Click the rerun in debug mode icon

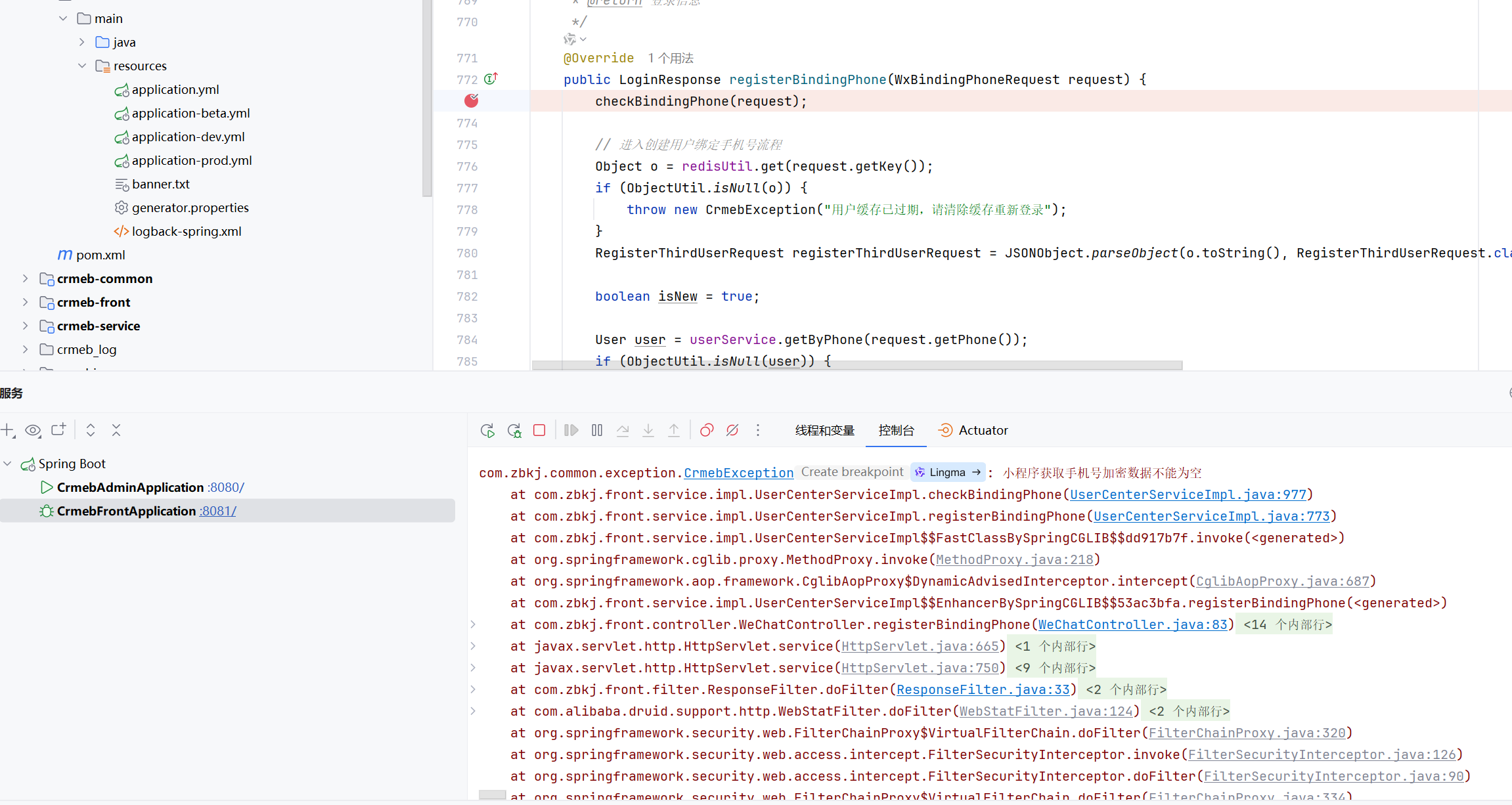pyautogui.click(x=514, y=431)
